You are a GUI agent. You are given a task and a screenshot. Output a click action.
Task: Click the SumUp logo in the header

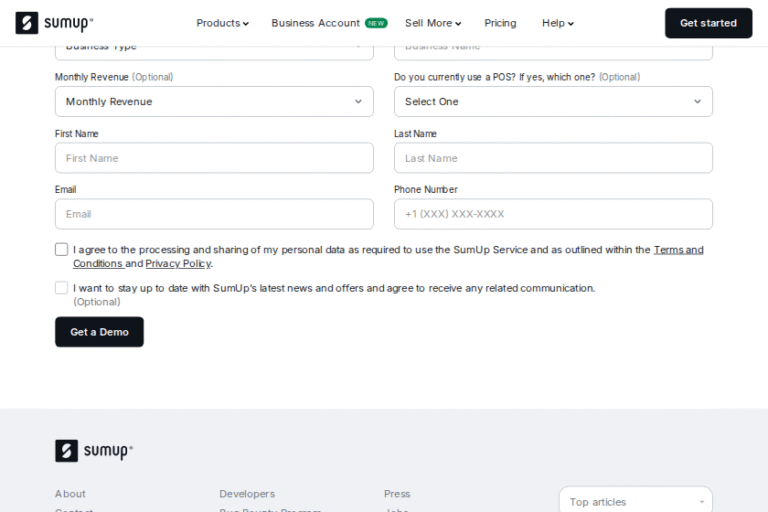(54, 23)
